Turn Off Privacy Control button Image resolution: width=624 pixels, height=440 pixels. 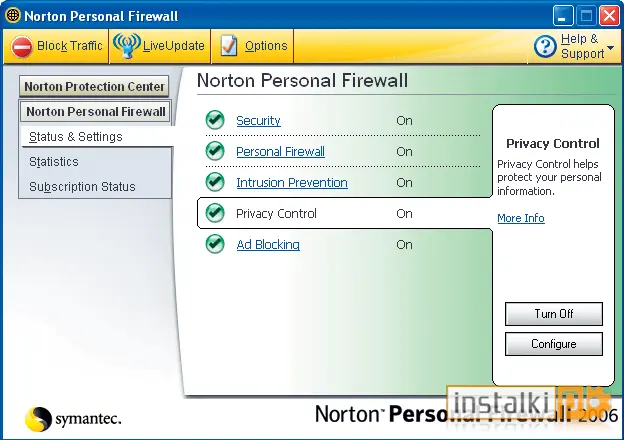pos(554,314)
